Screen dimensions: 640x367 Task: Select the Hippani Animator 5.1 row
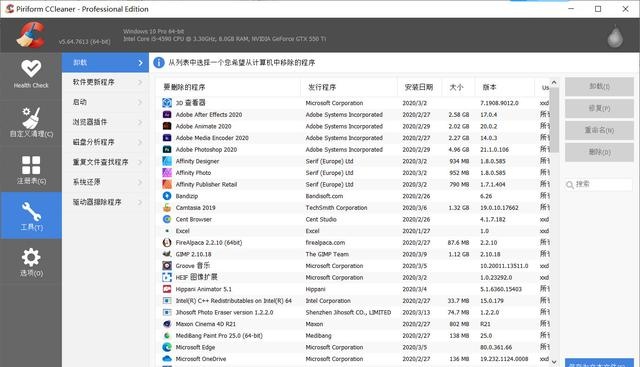353,289
